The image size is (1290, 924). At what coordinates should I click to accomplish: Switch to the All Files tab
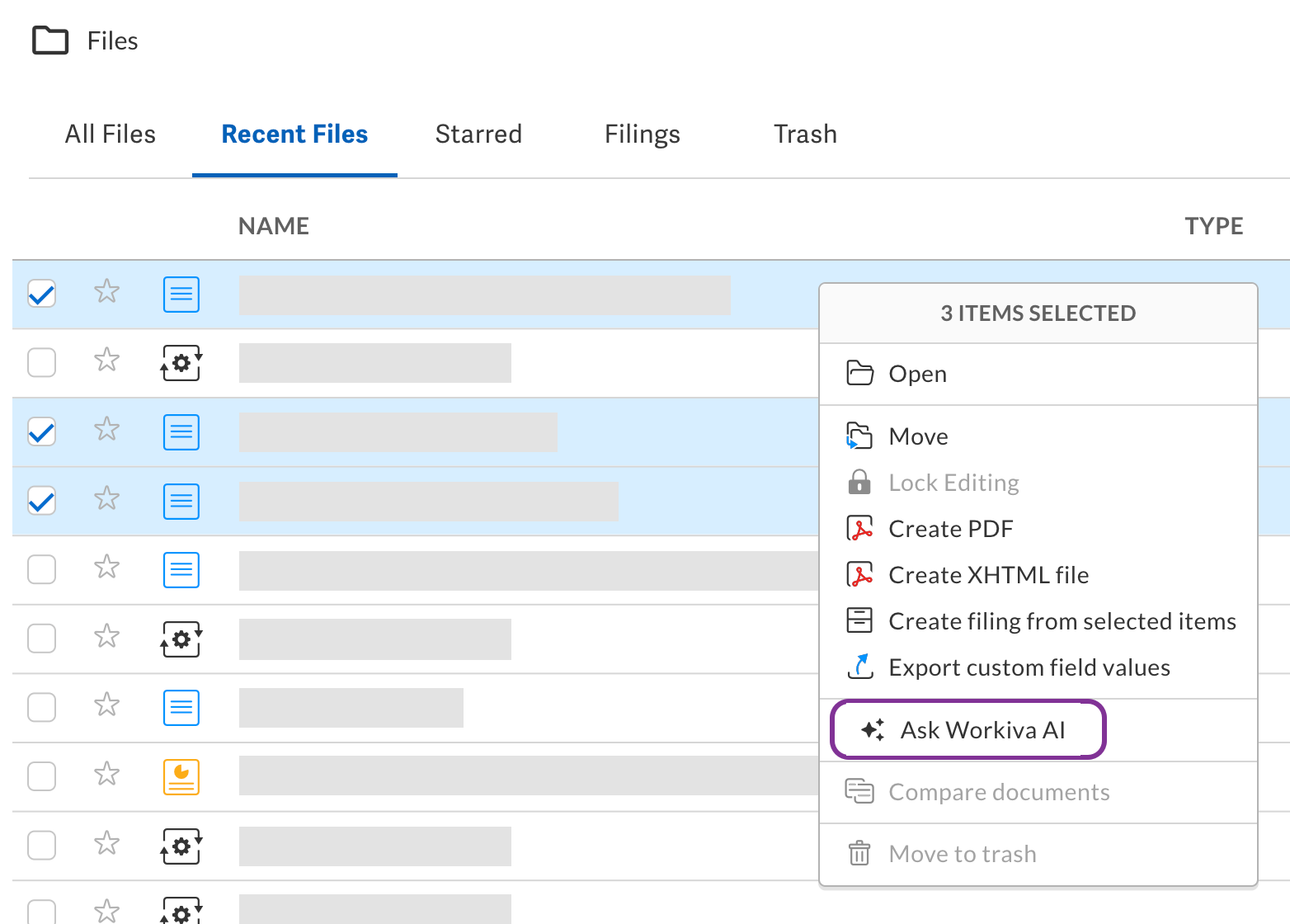tap(111, 134)
